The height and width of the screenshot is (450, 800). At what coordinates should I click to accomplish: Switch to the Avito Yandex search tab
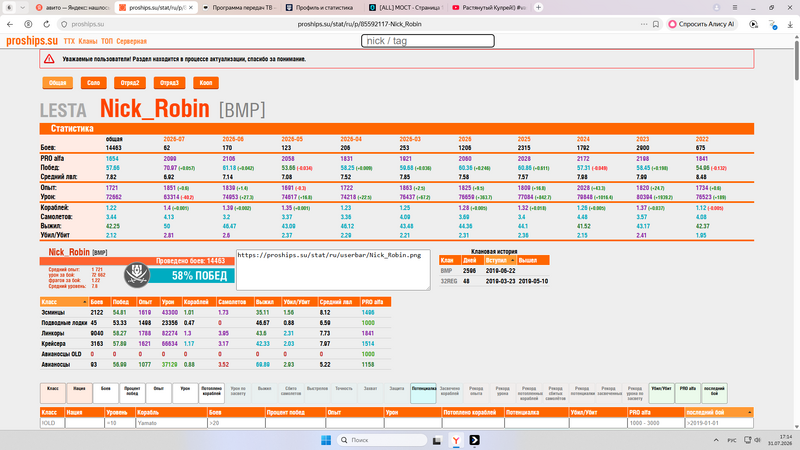click(x=72, y=8)
